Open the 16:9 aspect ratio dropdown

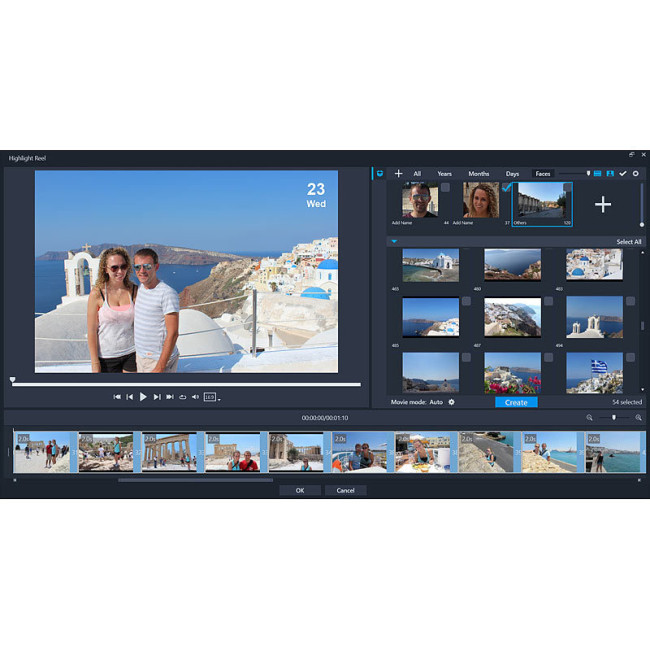212,397
